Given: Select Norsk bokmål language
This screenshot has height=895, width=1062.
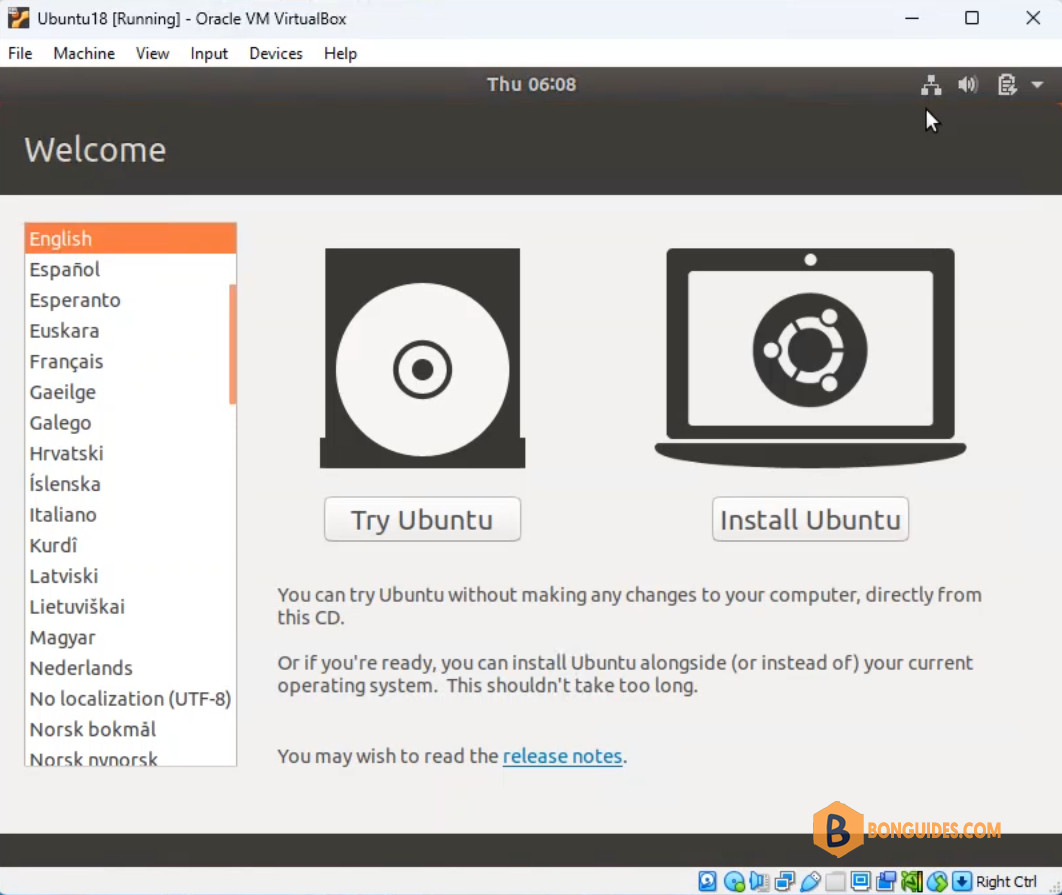Looking at the screenshot, I should [131, 730].
